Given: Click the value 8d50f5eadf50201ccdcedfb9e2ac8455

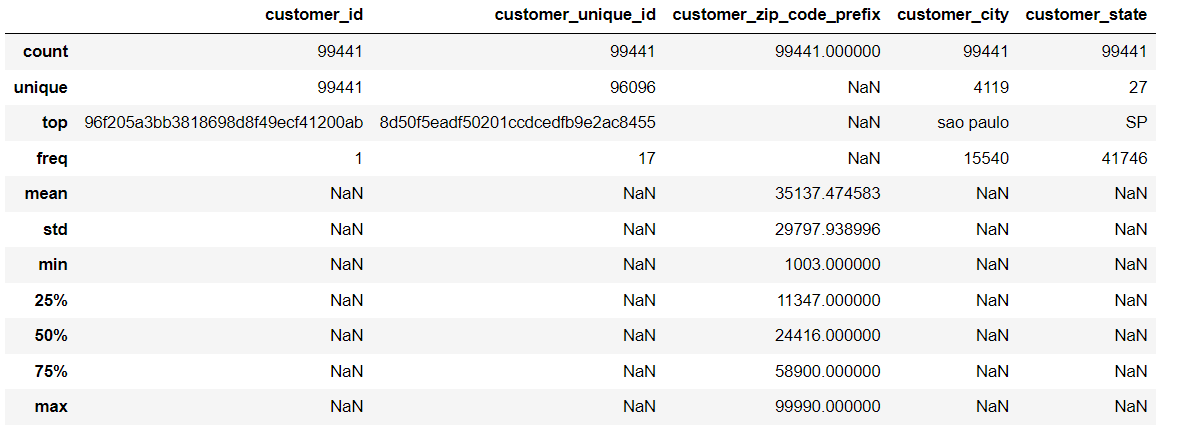Looking at the screenshot, I should (x=517, y=122).
